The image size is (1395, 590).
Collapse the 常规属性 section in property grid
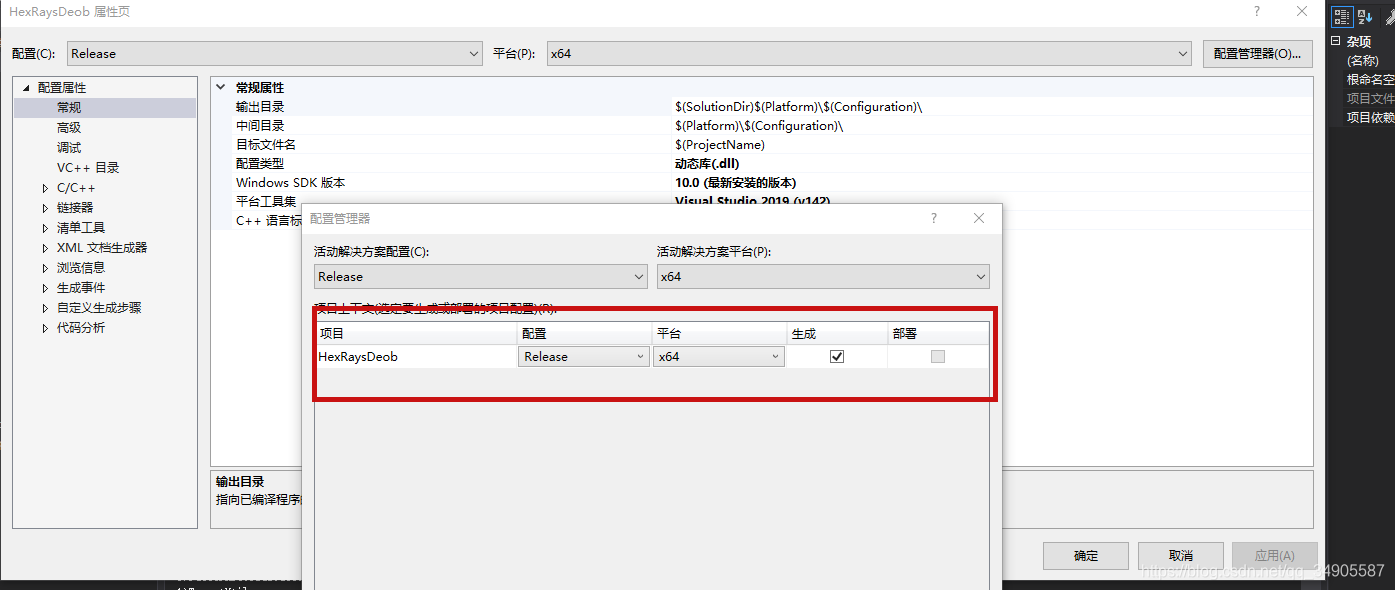click(x=221, y=88)
